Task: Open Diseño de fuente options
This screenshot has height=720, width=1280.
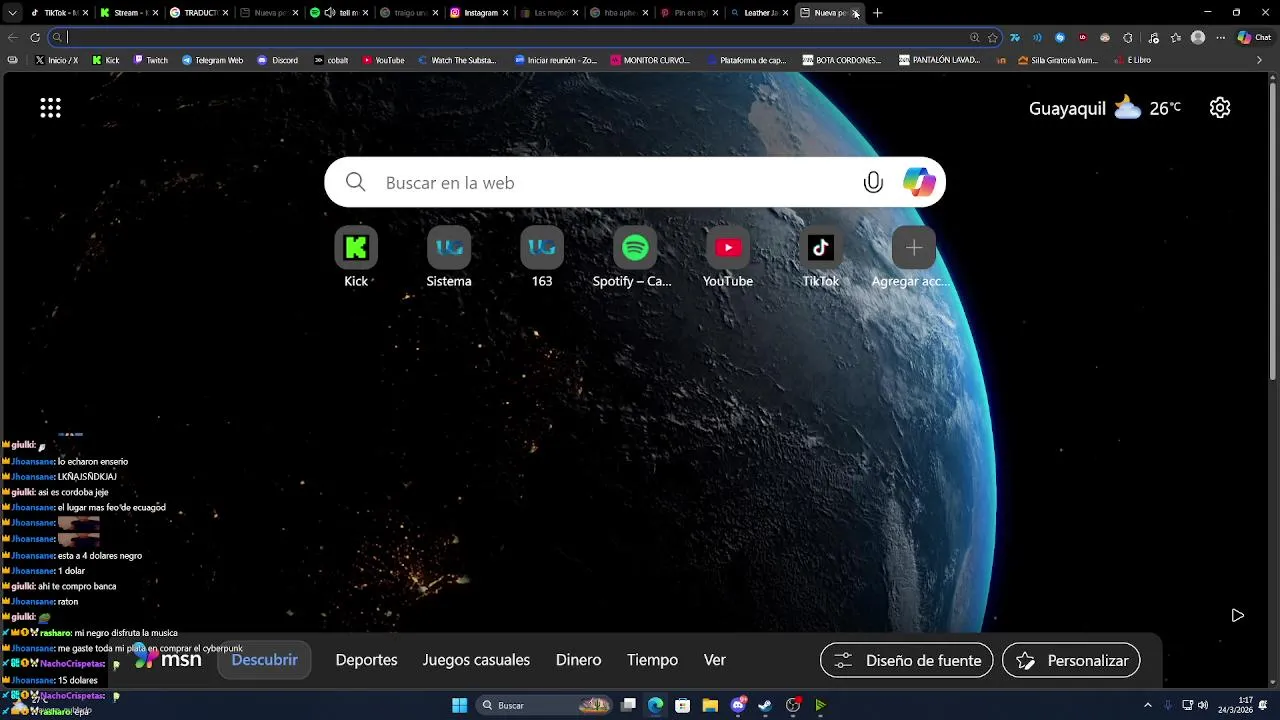Action: point(906,660)
